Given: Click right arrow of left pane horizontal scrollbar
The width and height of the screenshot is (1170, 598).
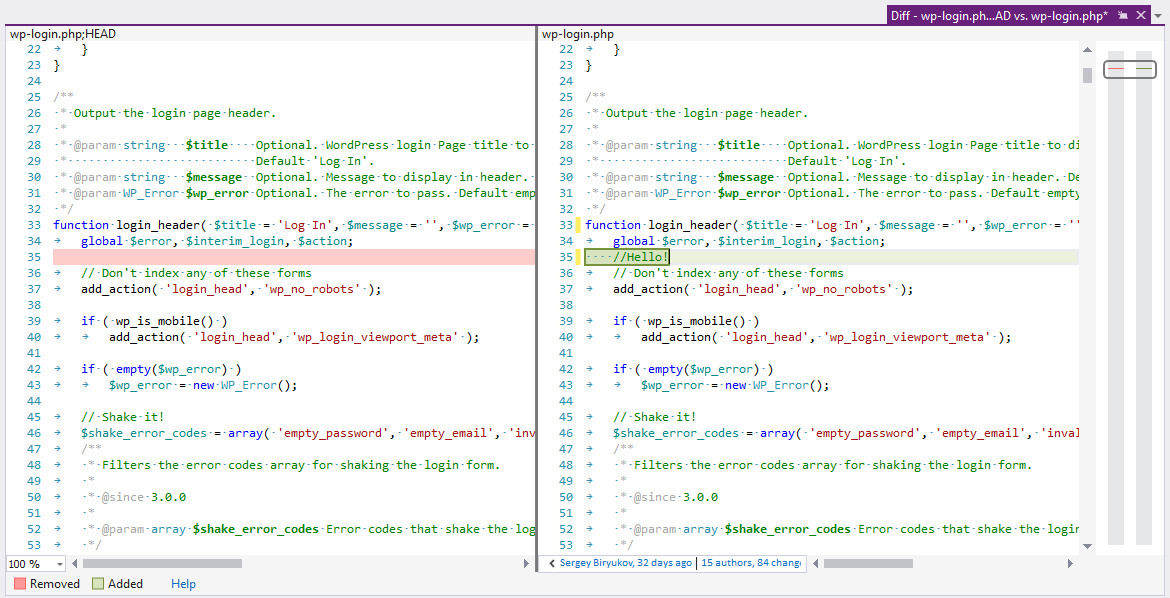Looking at the screenshot, I should coord(527,564).
